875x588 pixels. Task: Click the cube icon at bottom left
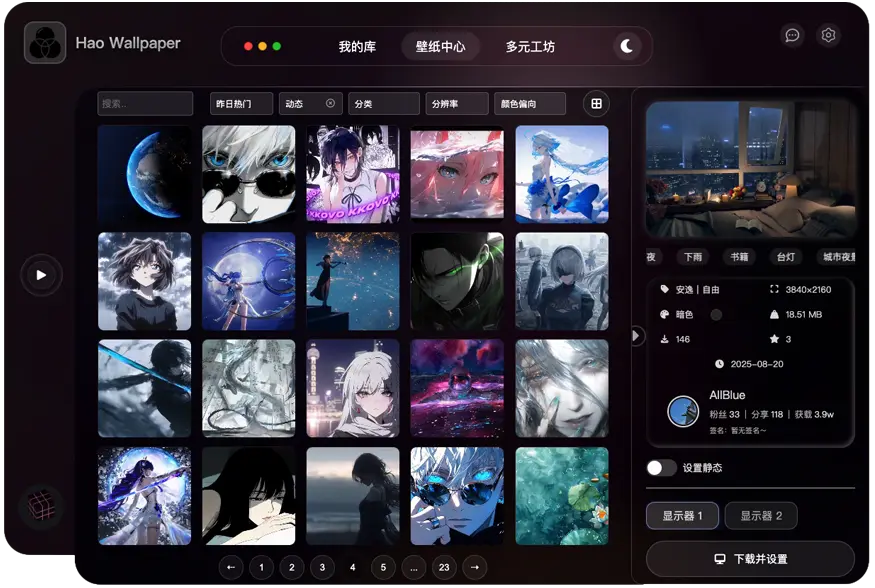(x=41, y=505)
